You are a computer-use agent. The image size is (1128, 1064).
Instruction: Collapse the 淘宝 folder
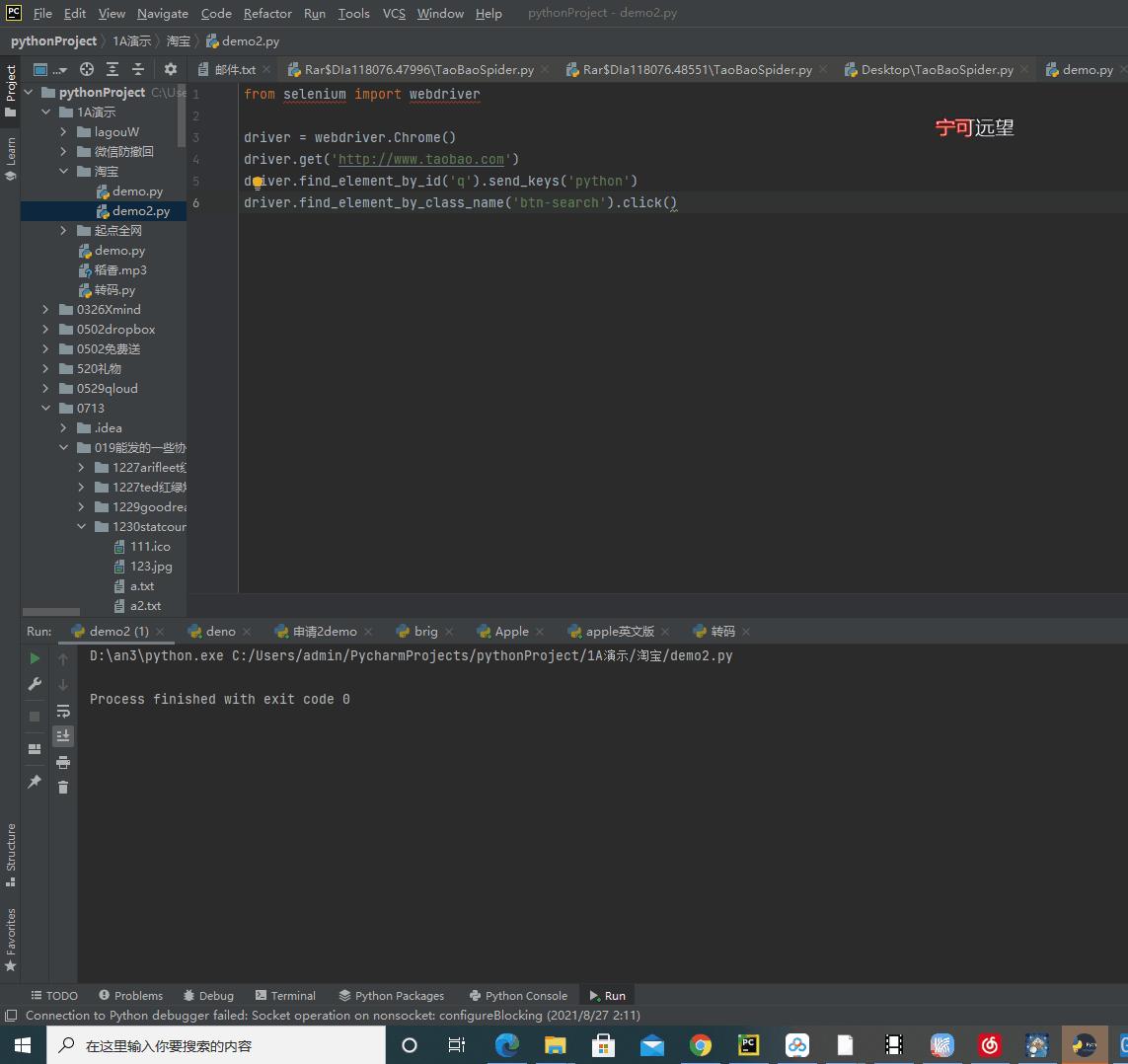pyautogui.click(x=62, y=171)
